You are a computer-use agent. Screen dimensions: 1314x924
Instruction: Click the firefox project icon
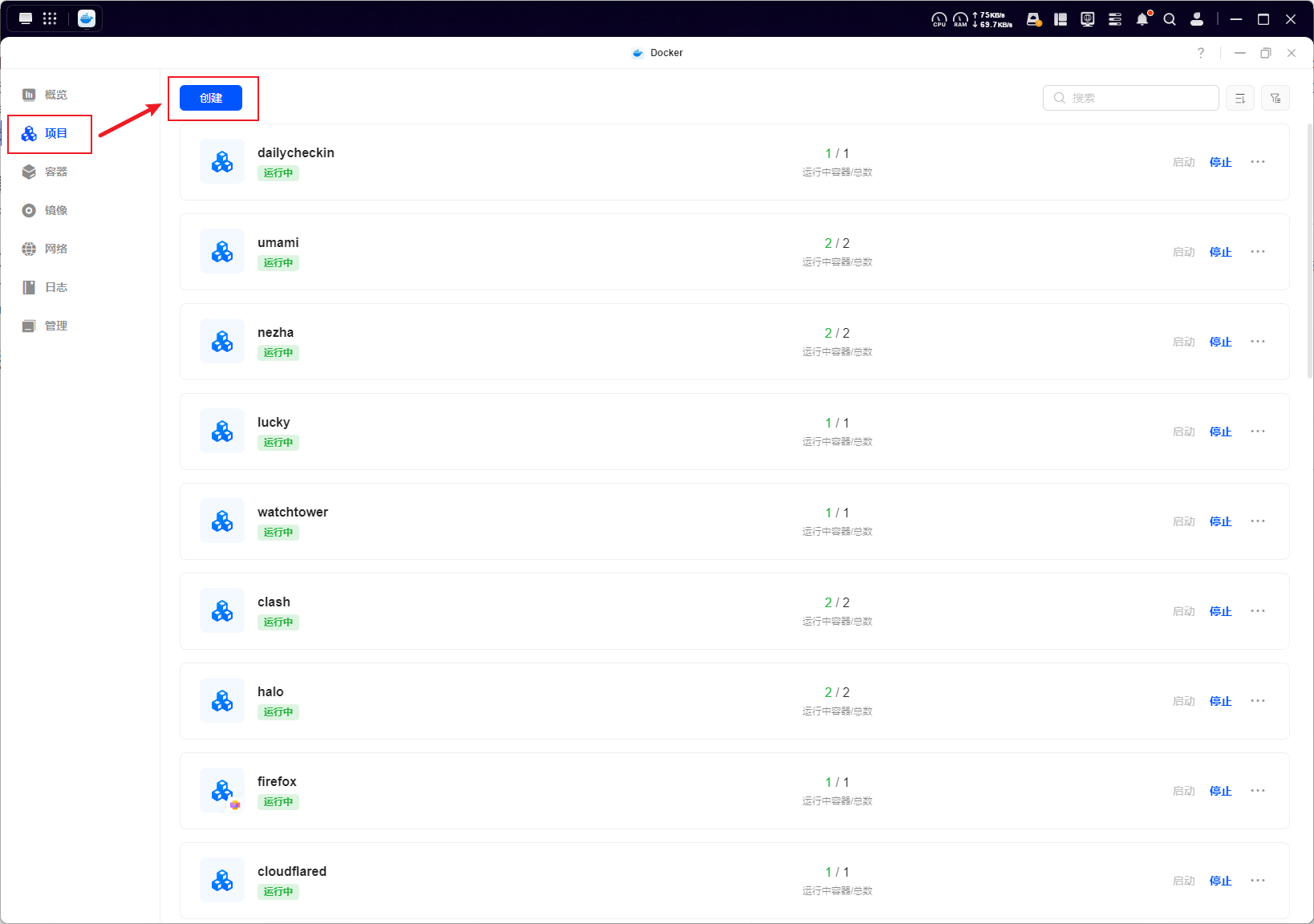pos(222,791)
